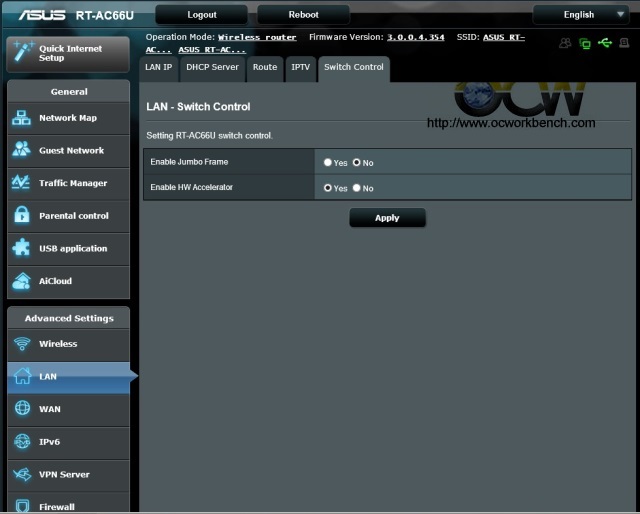Click the ASUS logo
Screen dimensions: 640x514
point(42,15)
